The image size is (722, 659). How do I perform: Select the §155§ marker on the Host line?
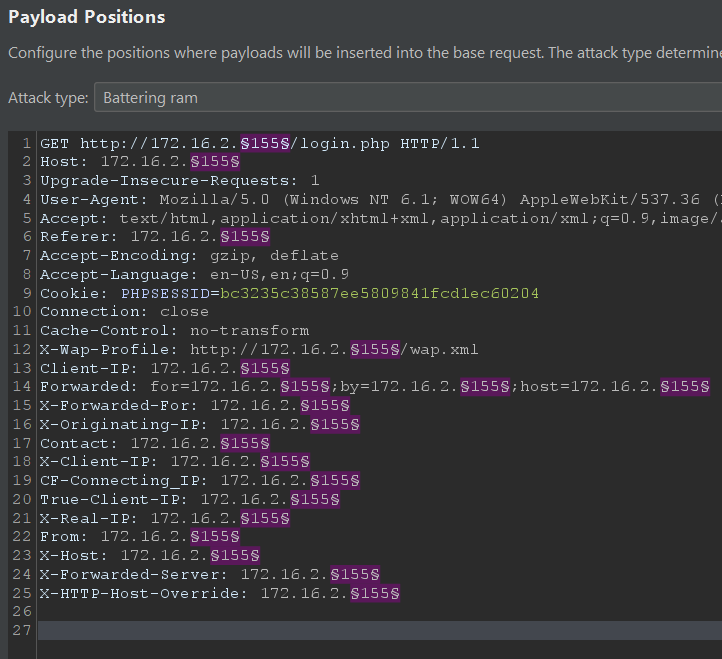pyautogui.click(x=215, y=162)
